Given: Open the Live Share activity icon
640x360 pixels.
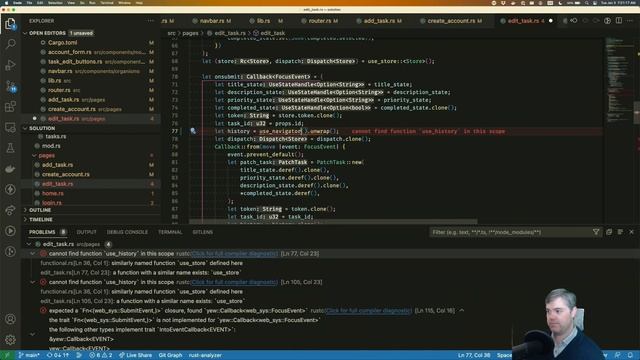Looking at the screenshot, I should 10,210.
